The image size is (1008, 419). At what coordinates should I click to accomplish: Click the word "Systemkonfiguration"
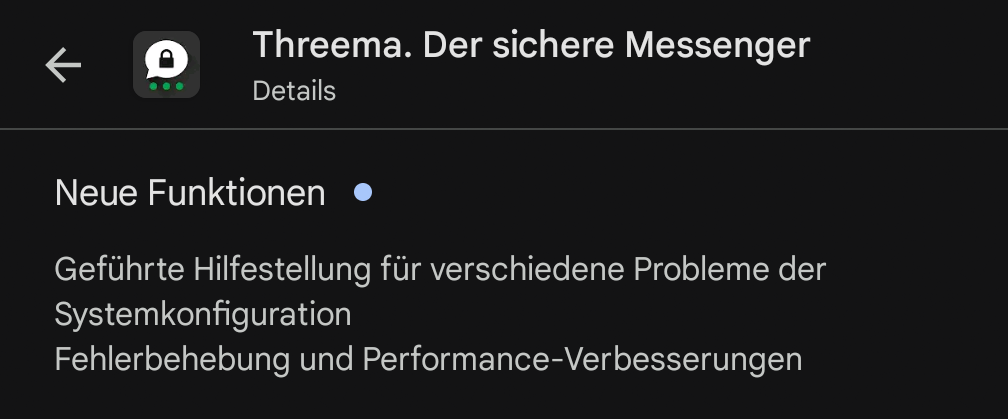203,314
